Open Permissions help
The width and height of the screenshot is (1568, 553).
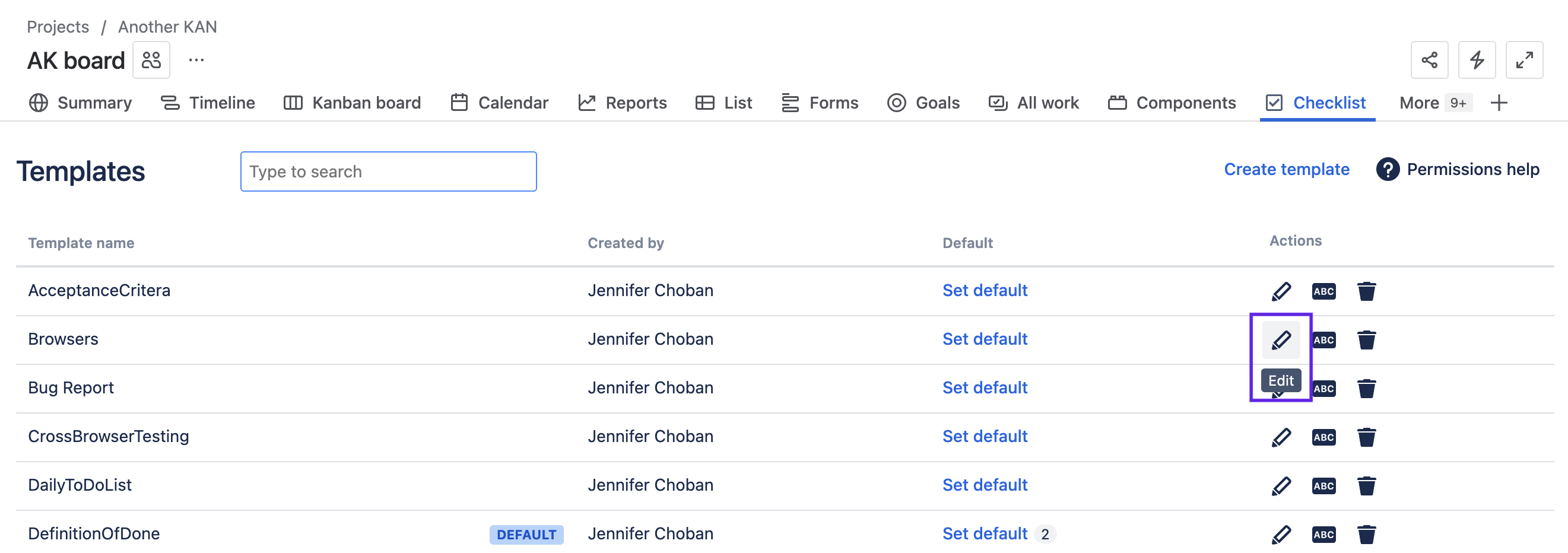1458,169
